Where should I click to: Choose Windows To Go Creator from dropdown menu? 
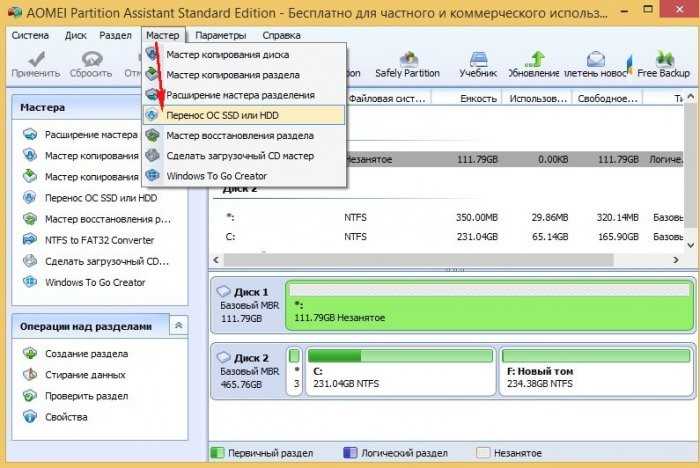tap(244, 176)
